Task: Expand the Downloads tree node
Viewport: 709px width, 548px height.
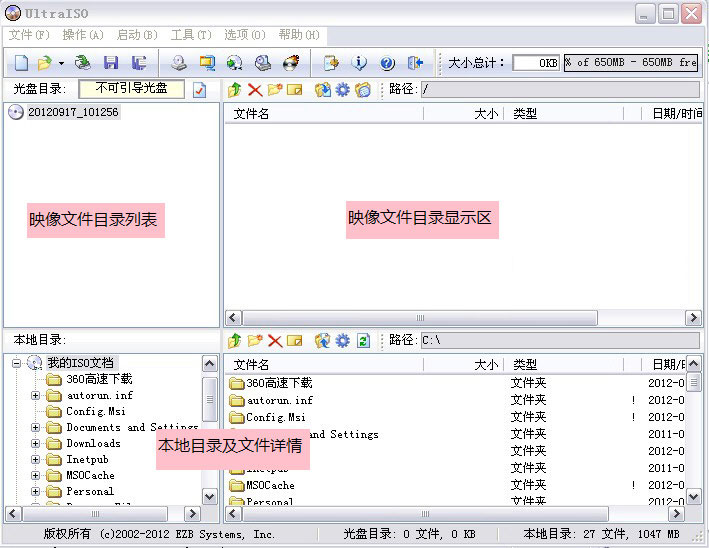Action: click(35, 443)
